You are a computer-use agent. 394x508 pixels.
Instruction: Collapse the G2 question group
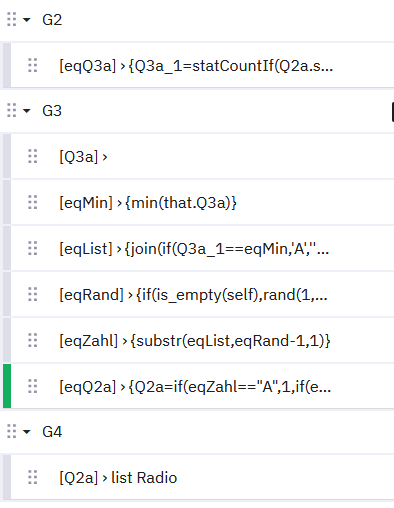tap(27, 20)
